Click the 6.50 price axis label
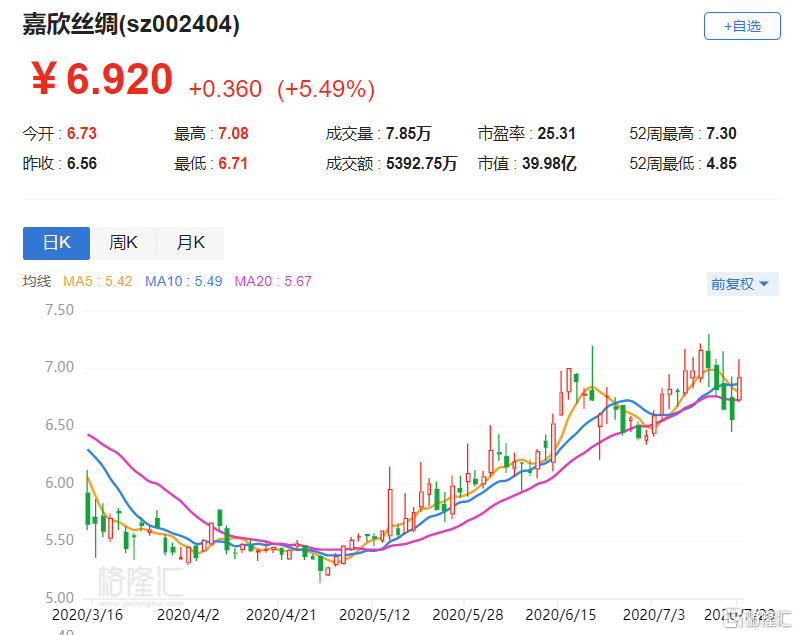The width and height of the screenshot is (798, 635). (x=60, y=425)
